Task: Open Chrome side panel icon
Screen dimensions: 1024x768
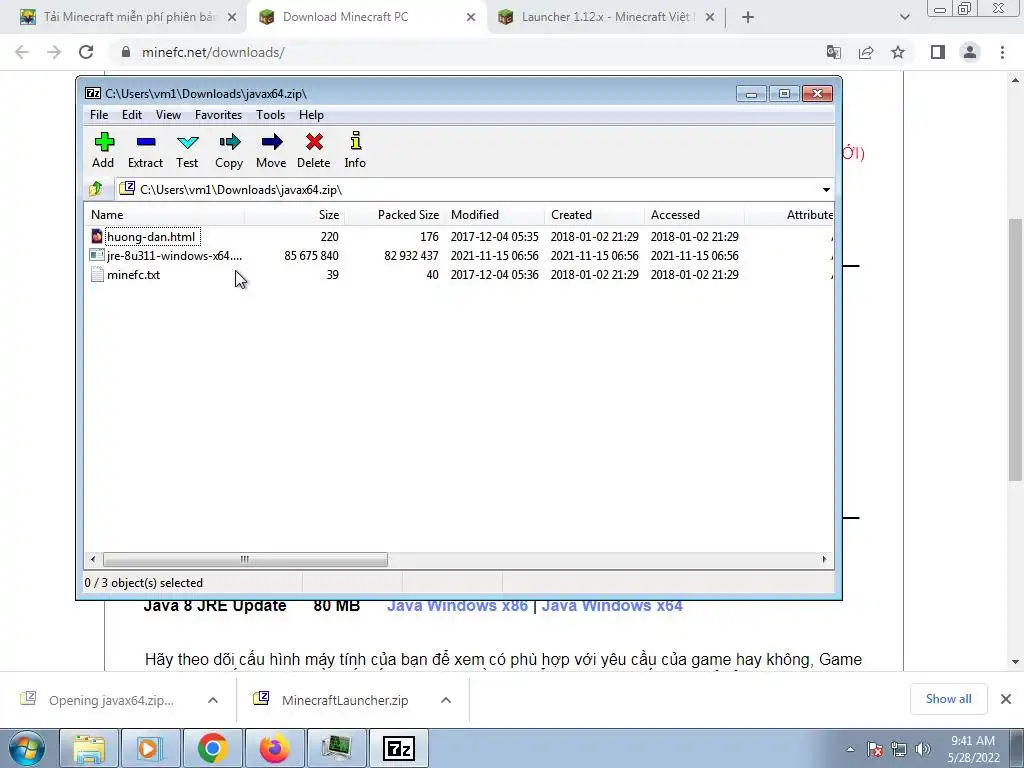Action: (938, 52)
